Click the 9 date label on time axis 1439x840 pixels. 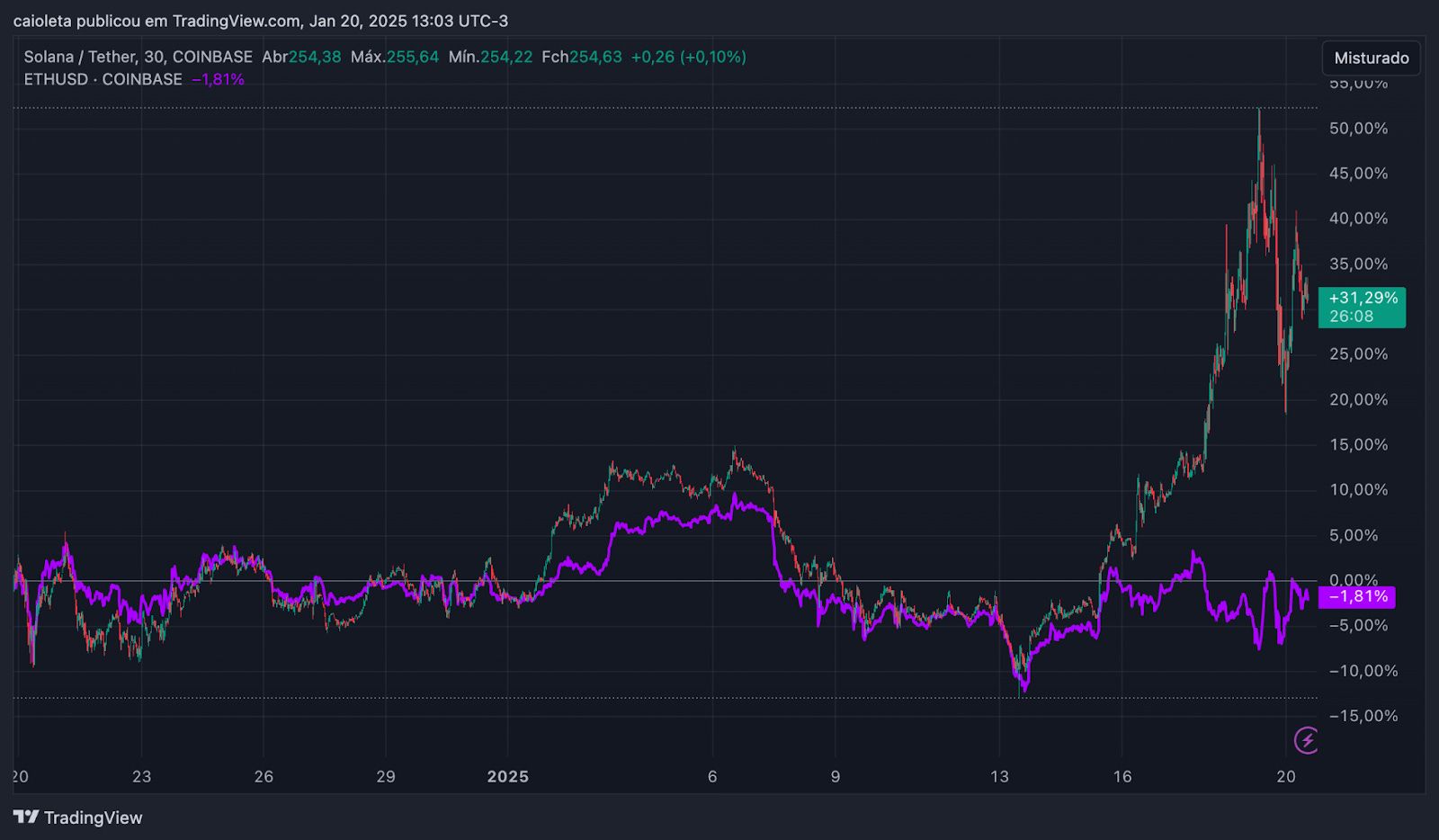pos(836,776)
